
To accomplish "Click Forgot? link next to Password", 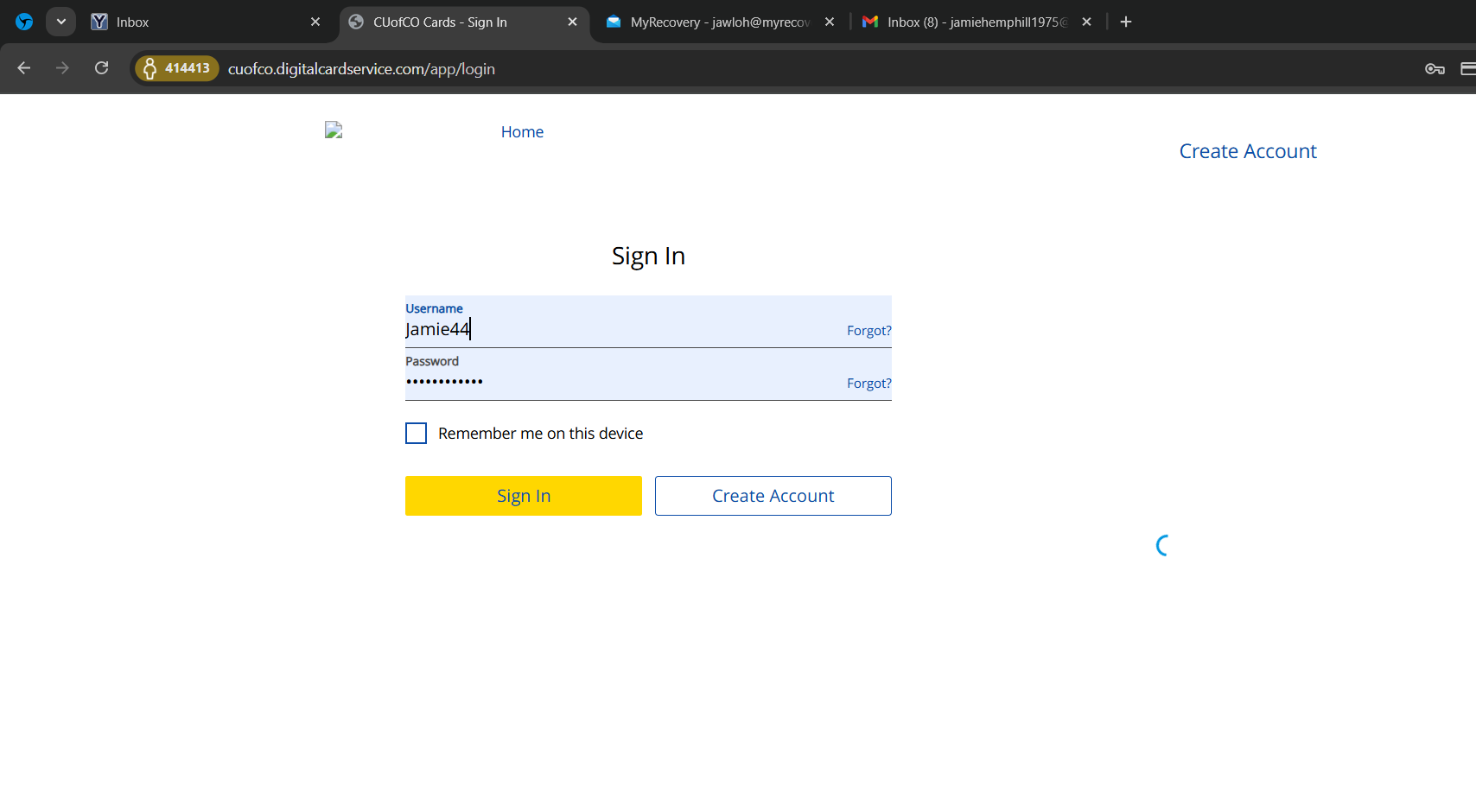I will [x=868, y=384].
